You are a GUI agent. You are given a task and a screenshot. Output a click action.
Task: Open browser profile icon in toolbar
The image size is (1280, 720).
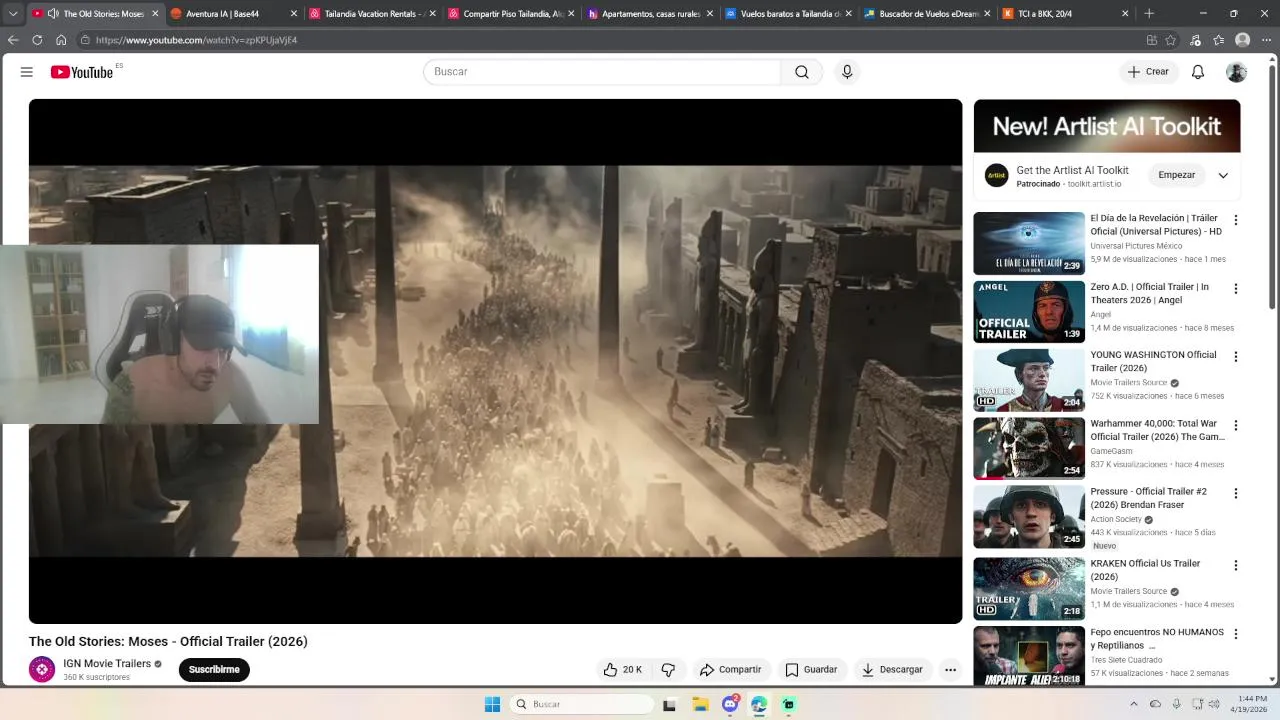[x=1242, y=40]
